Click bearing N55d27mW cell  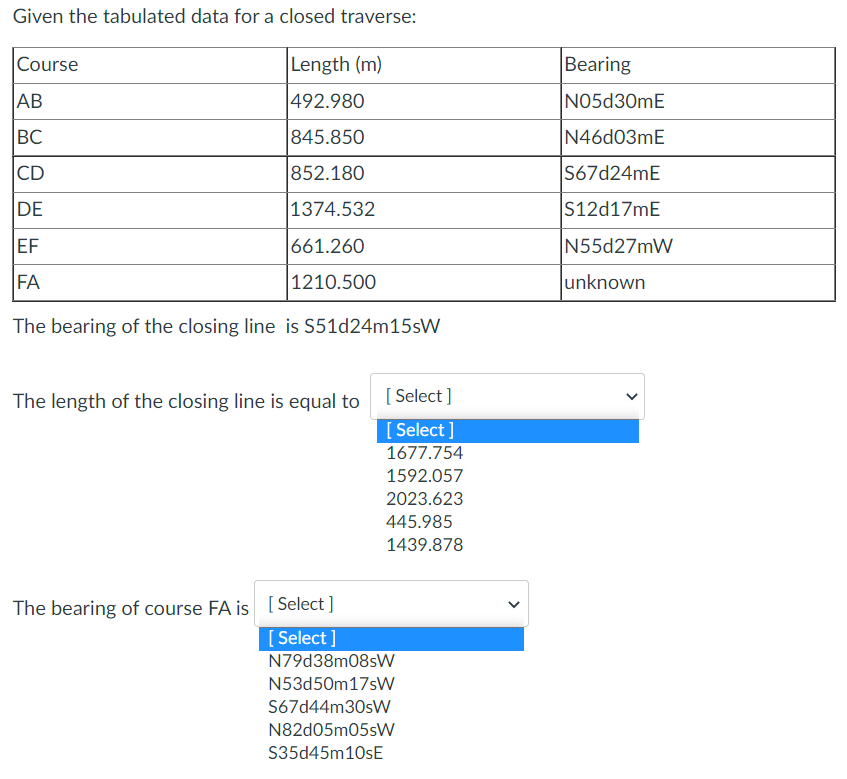click(698, 246)
